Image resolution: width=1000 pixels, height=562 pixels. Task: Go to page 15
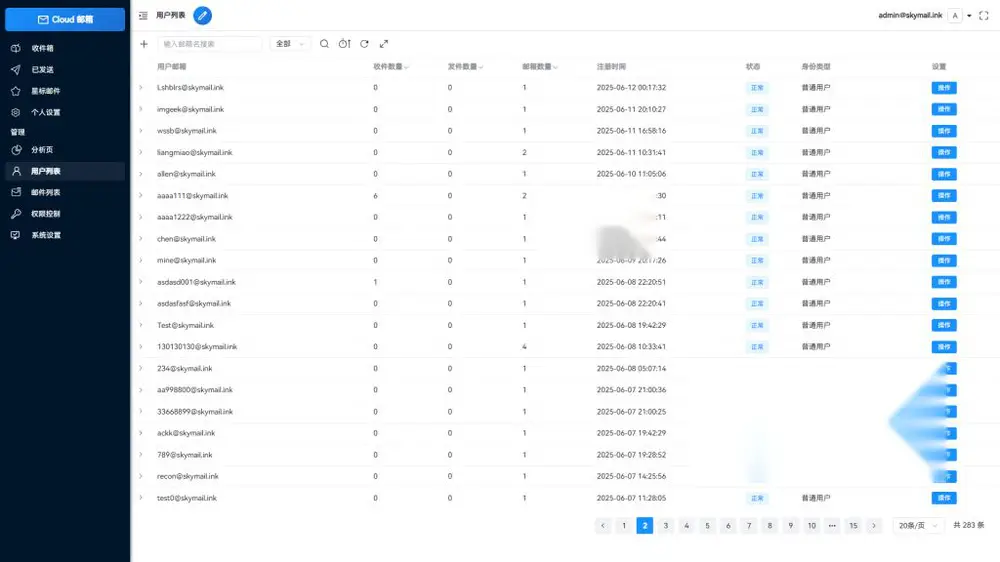(x=853, y=526)
